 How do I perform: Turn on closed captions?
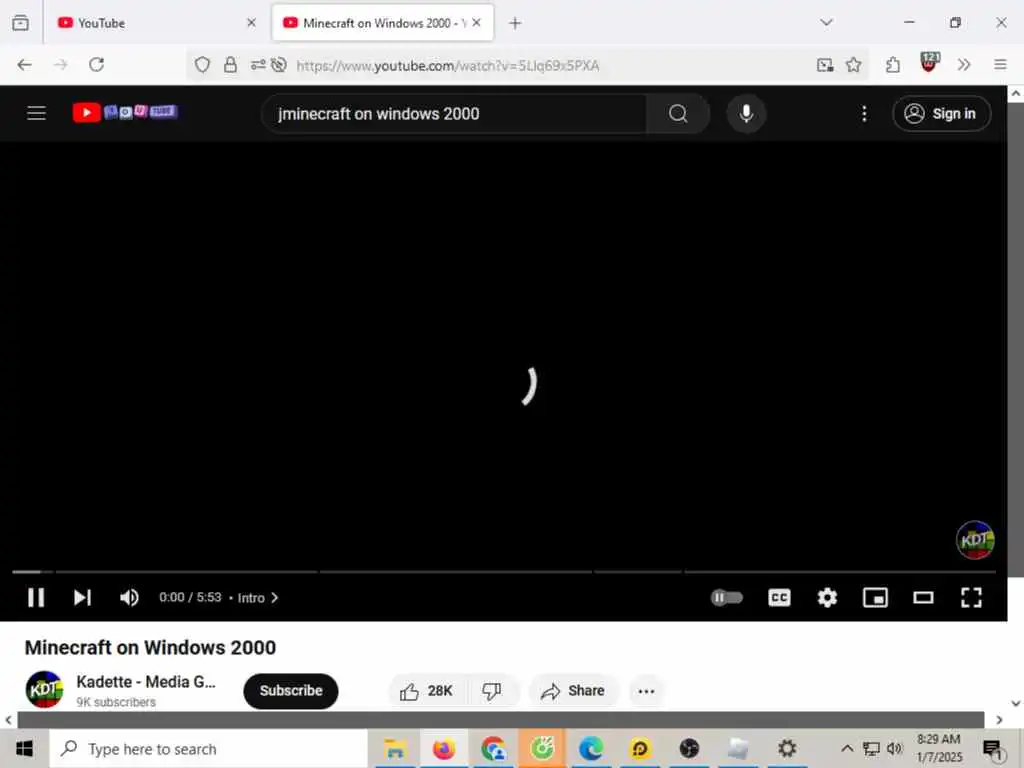779,598
